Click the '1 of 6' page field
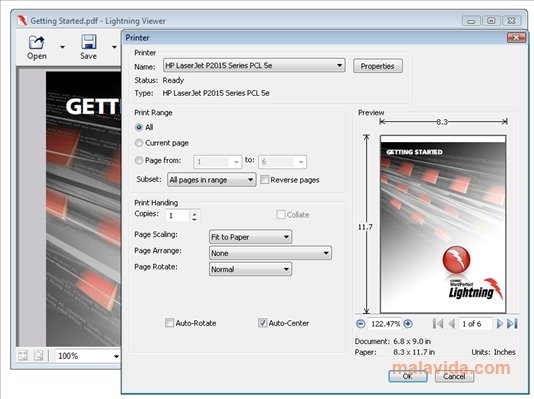534x399 pixels. pos(475,324)
